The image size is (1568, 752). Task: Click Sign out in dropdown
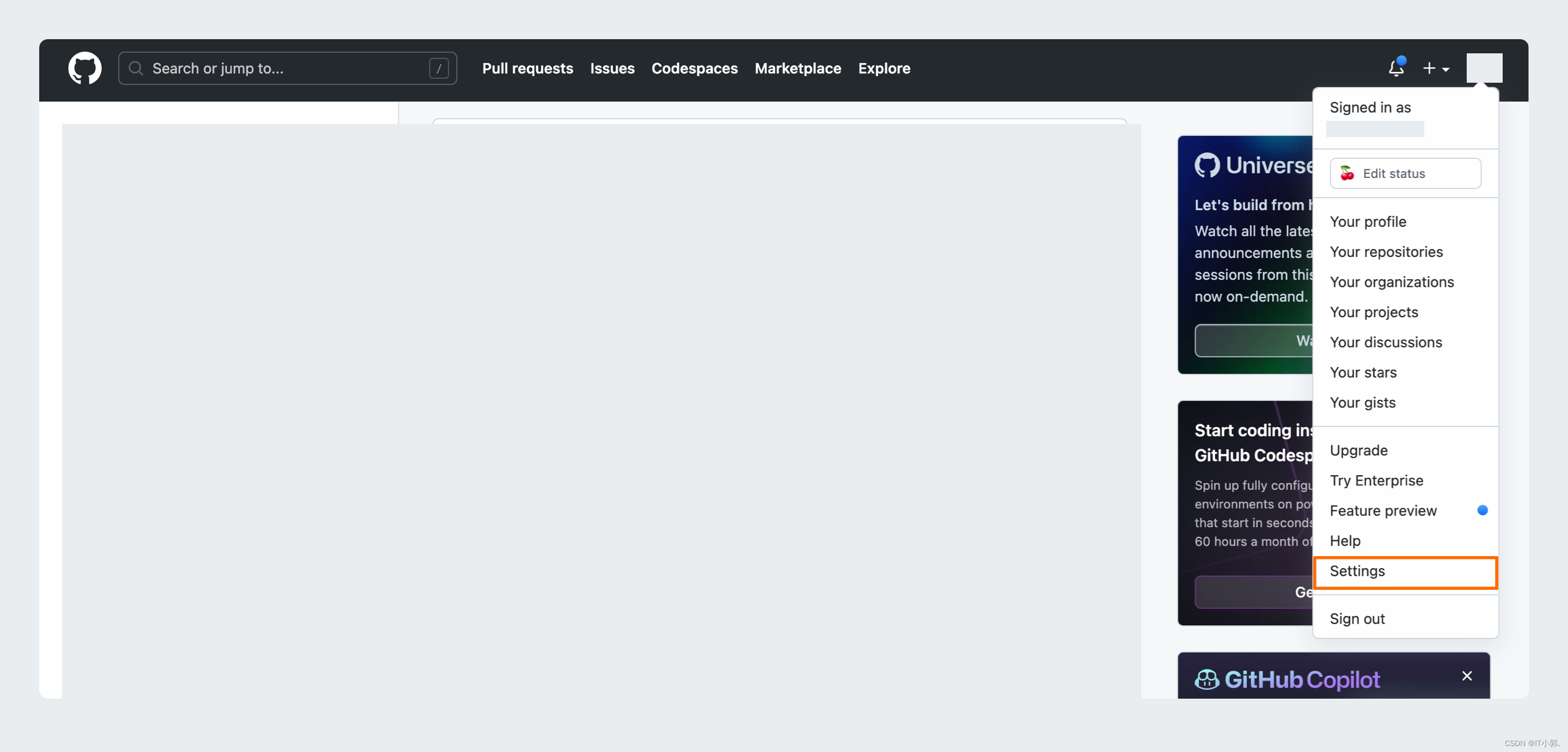1357,619
